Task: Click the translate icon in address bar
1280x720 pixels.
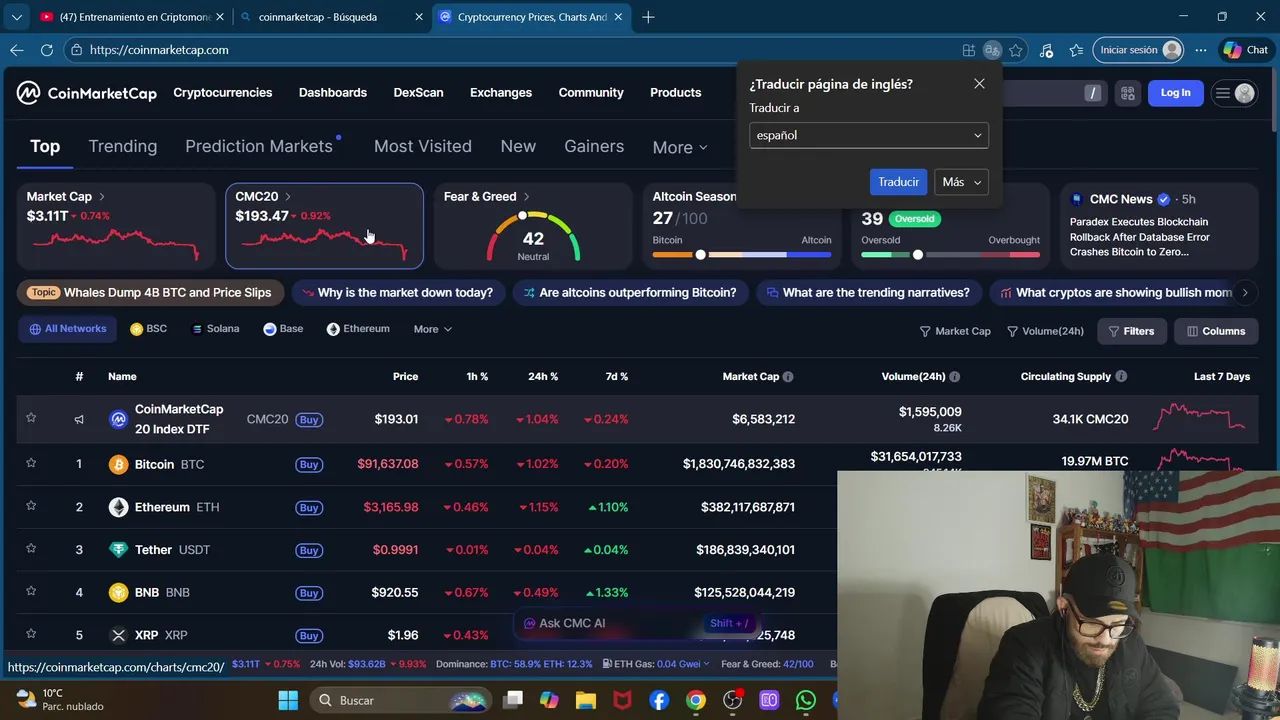Action: tap(992, 50)
